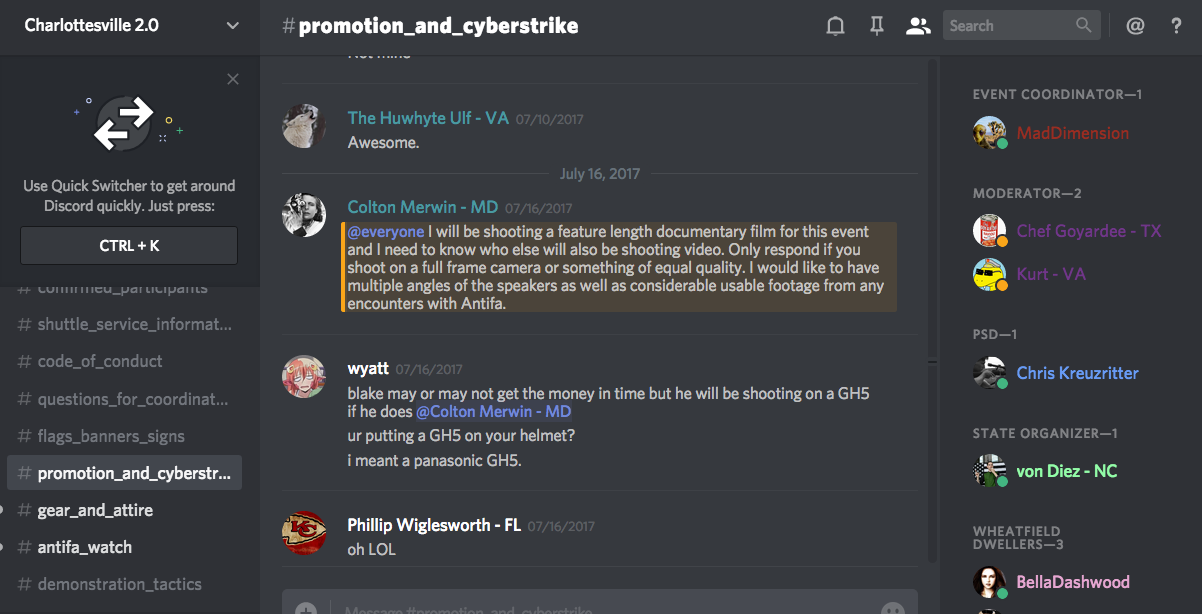Focus the Search input field
This screenshot has width=1202, height=614.
(x=1010, y=26)
